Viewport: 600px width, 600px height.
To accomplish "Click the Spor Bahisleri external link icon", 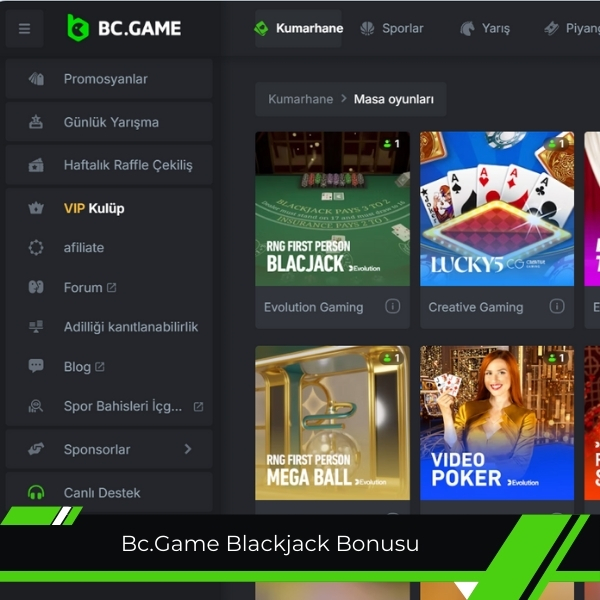I will pyautogui.click(x=198, y=406).
